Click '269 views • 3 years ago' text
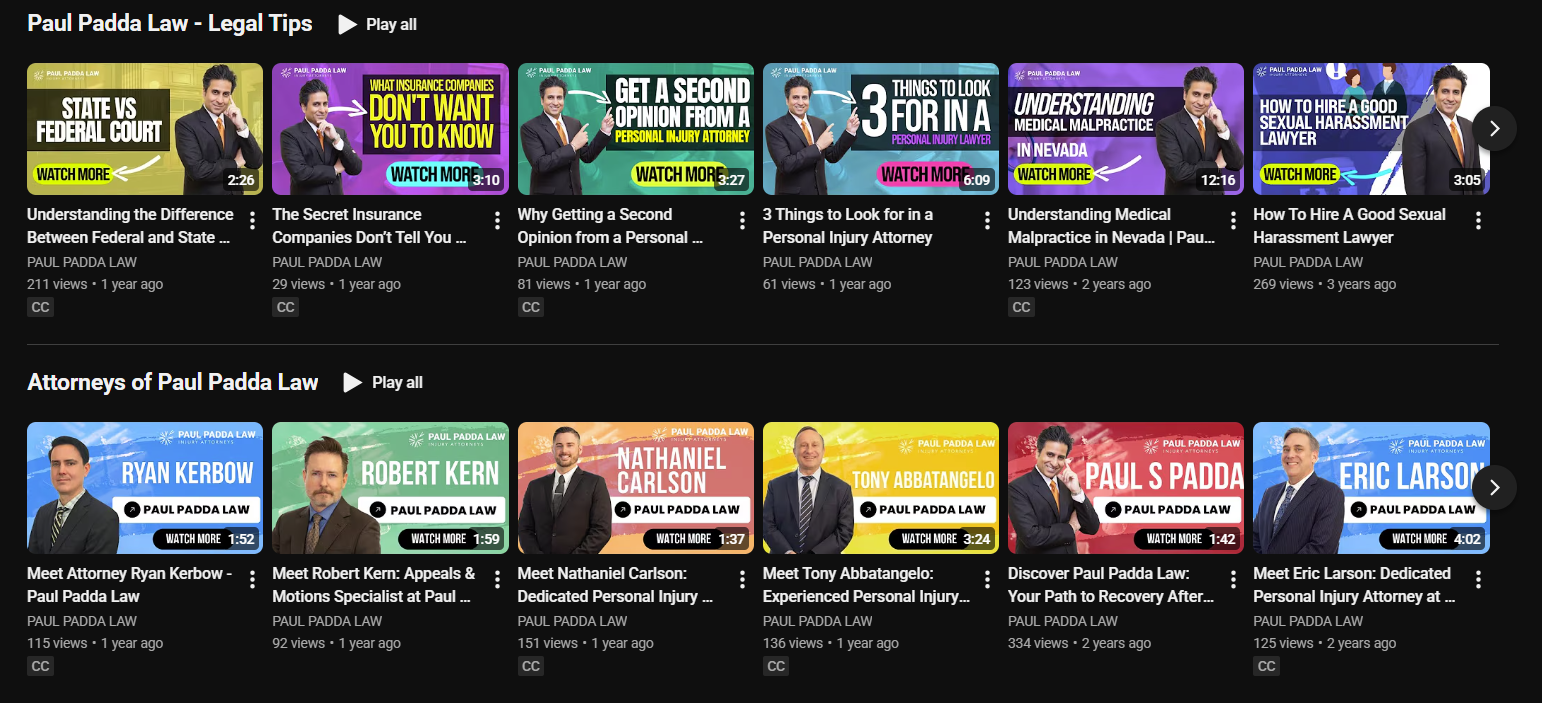This screenshot has height=703, width=1542. (1325, 284)
